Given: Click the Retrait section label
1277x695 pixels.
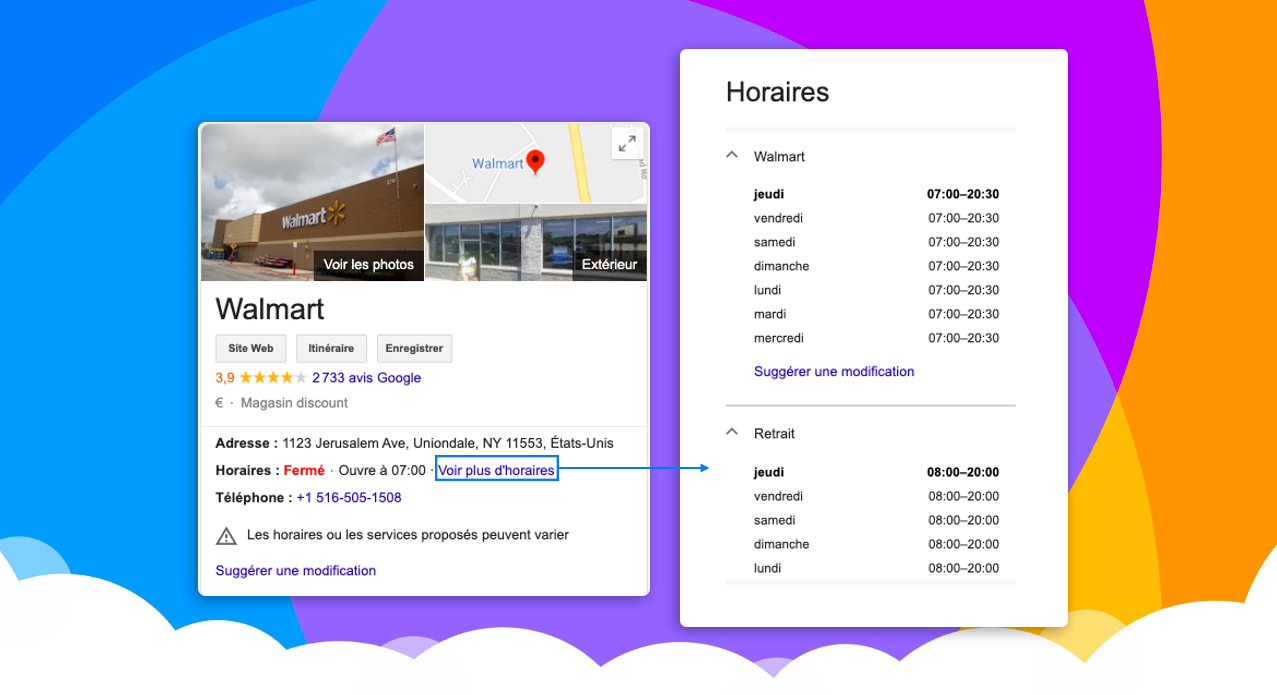Looking at the screenshot, I should [775, 433].
